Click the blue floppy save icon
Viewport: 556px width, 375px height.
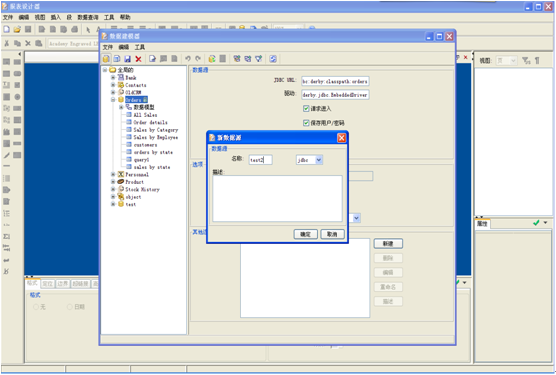[128, 59]
